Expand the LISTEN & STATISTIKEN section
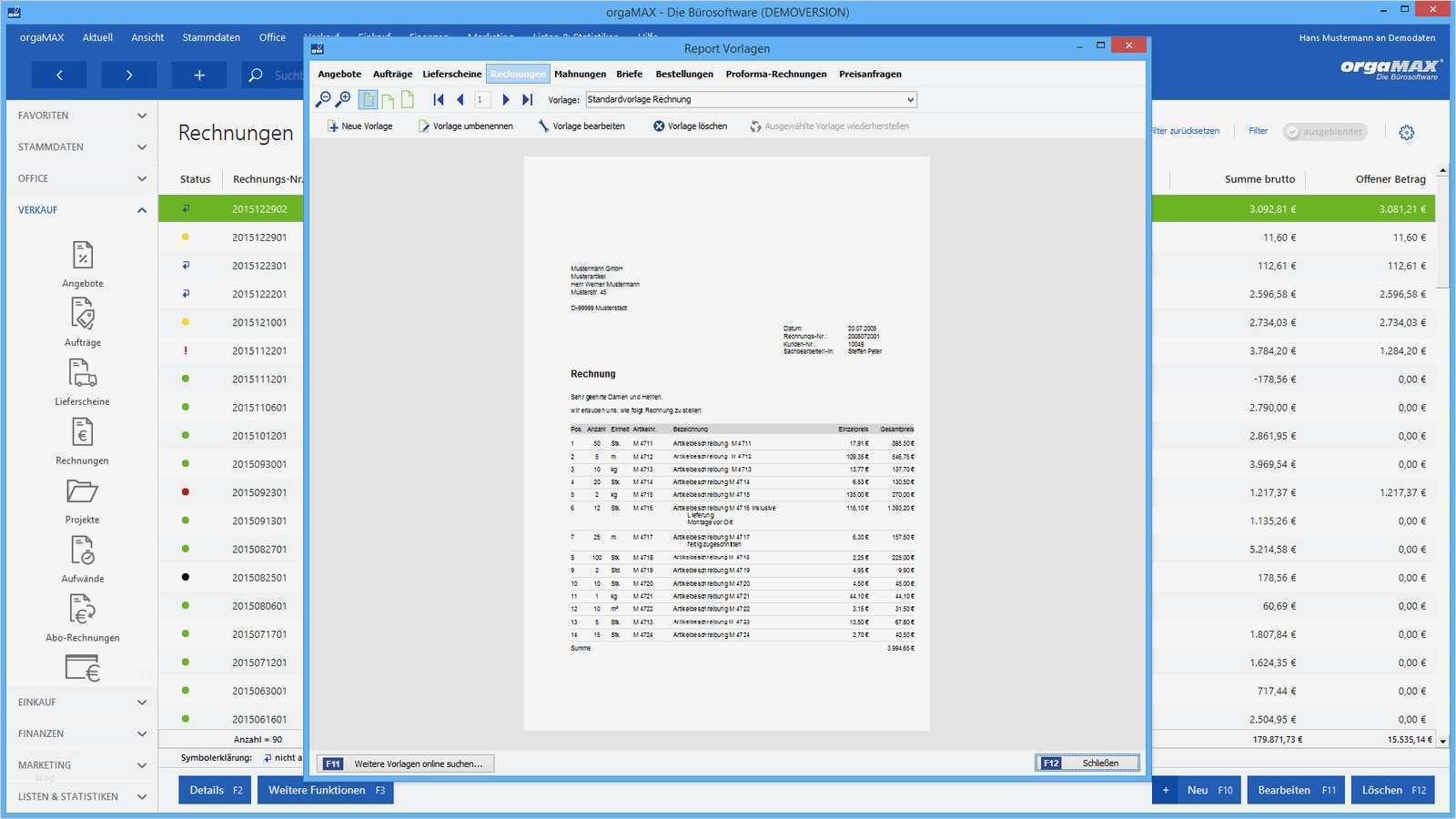 [82, 797]
